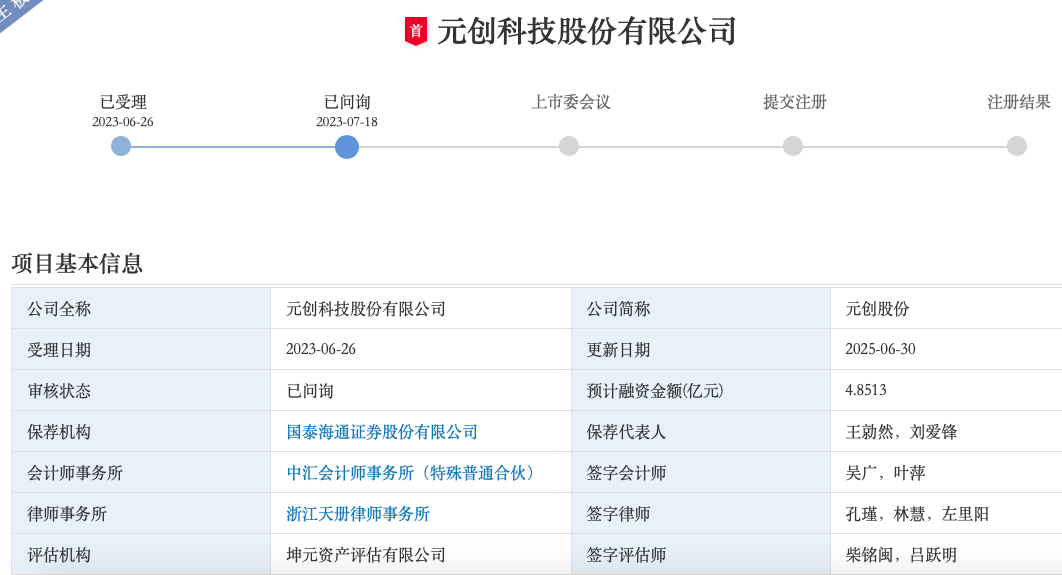
Task: Click the date 2023-06-26 under 已受理
Action: pyautogui.click(x=123, y=122)
